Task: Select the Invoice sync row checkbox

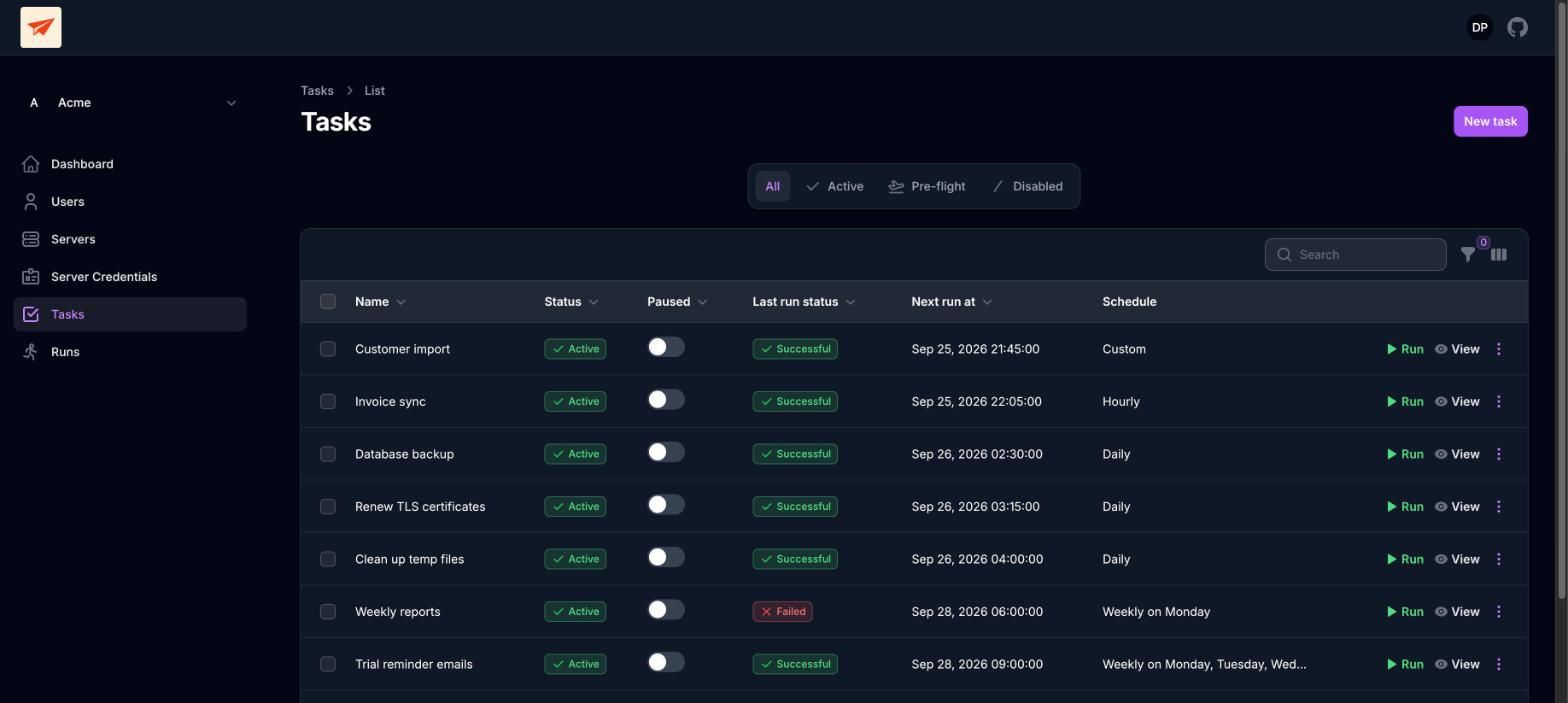Action: (328, 402)
